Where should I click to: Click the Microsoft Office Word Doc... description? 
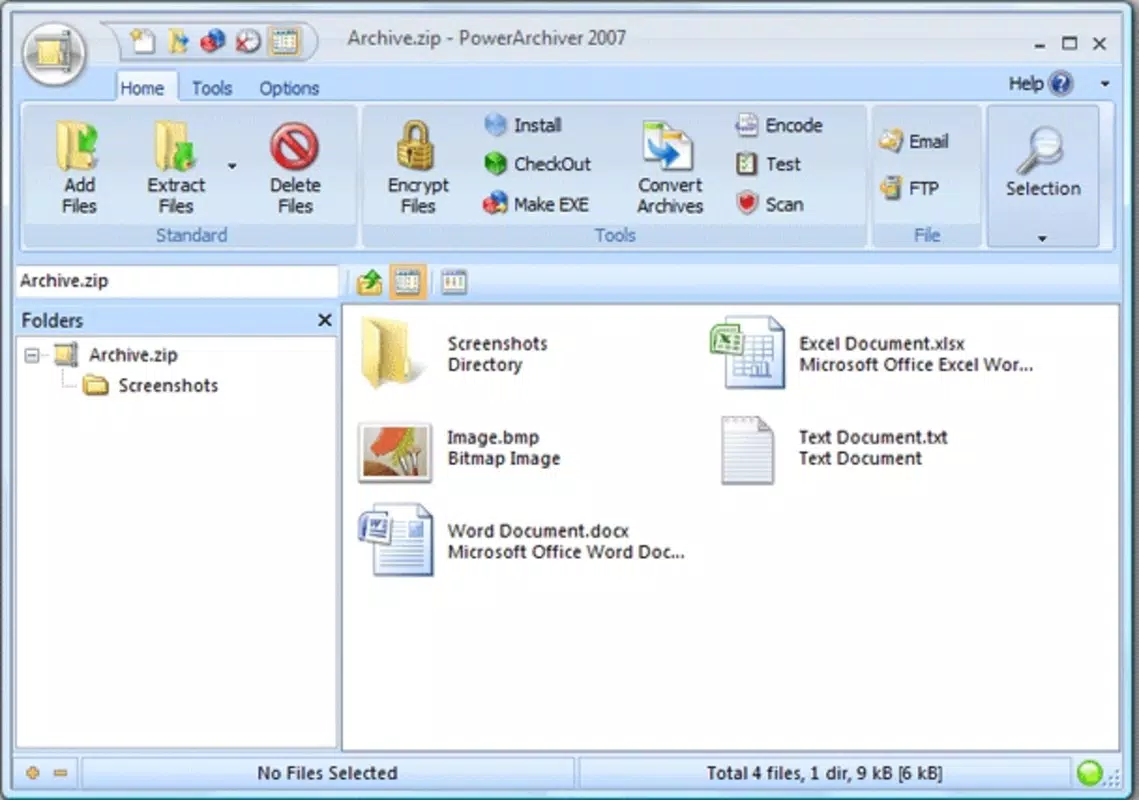tap(566, 552)
